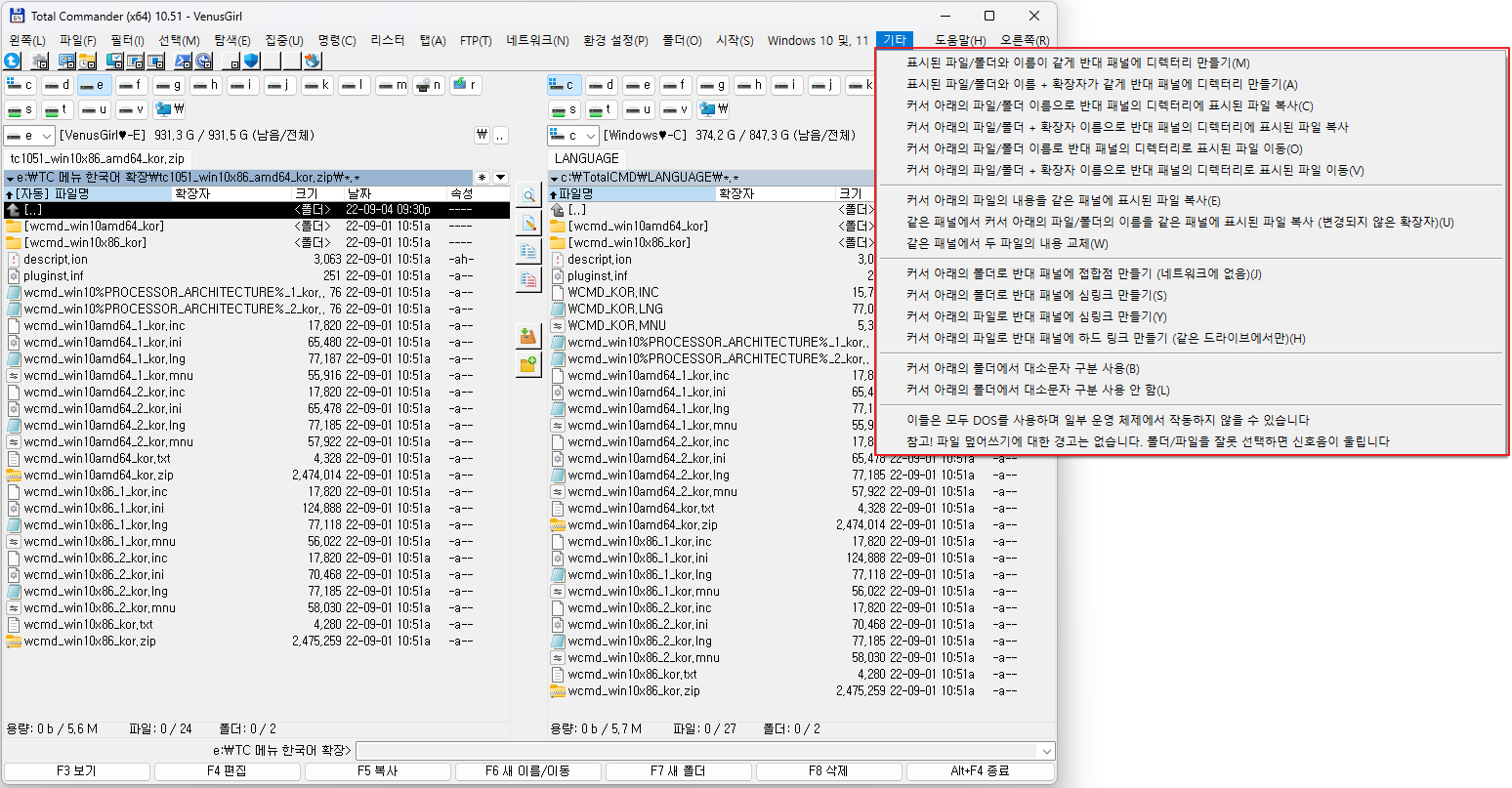Click the F4 편집 button

[228, 771]
